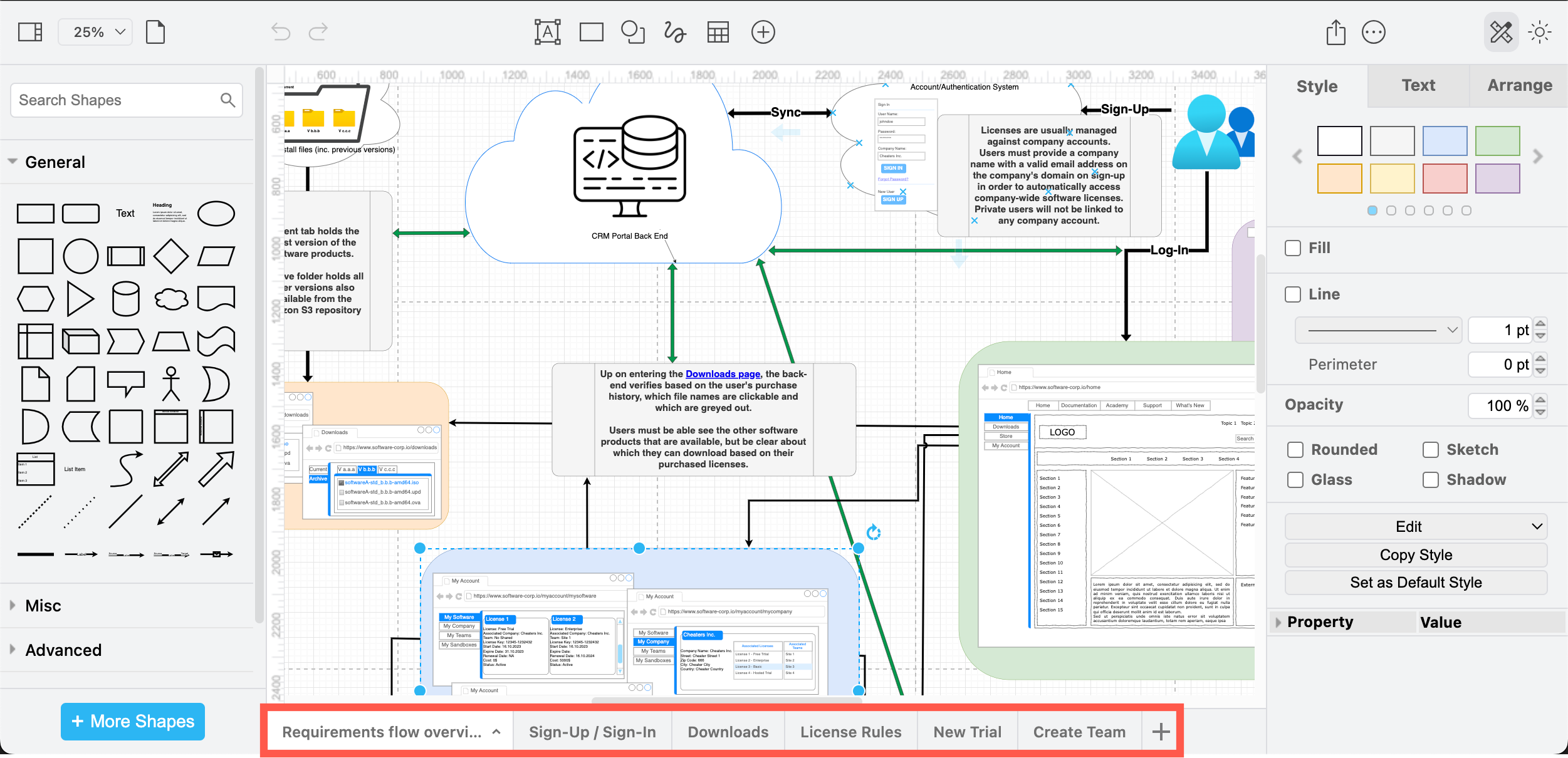Click the Undo icon
Image resolution: width=1568 pixels, height=758 pixels.
280,31
